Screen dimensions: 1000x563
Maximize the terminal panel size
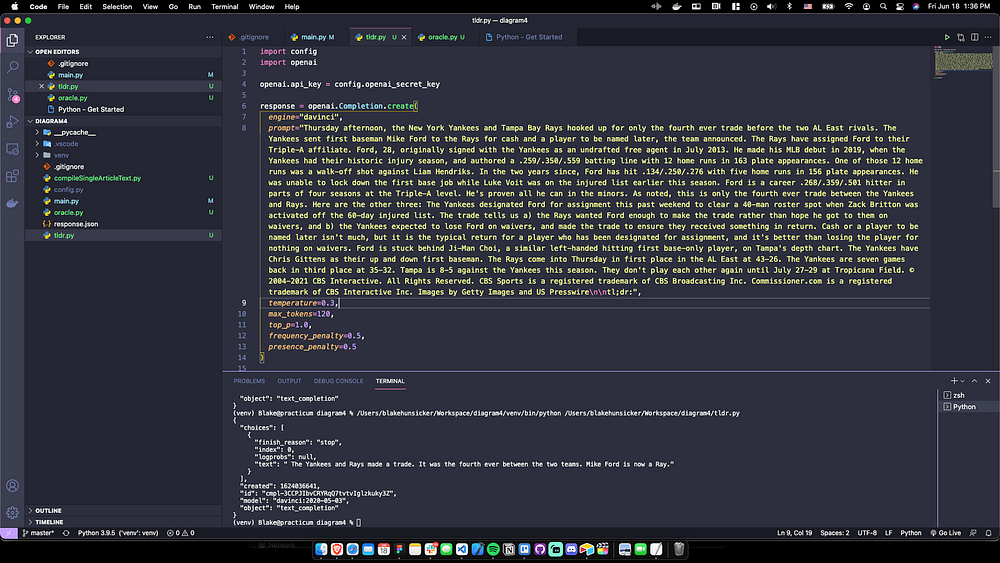974,381
